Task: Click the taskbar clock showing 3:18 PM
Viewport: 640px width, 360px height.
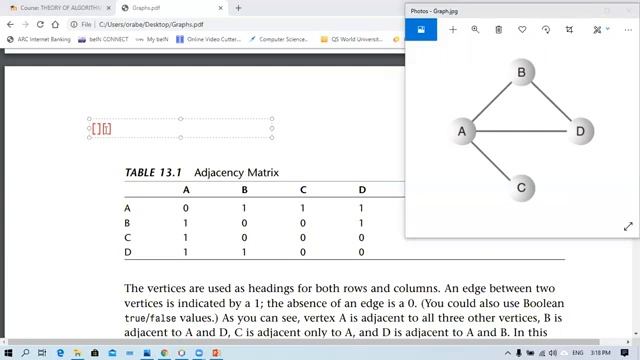Action: pos(600,353)
